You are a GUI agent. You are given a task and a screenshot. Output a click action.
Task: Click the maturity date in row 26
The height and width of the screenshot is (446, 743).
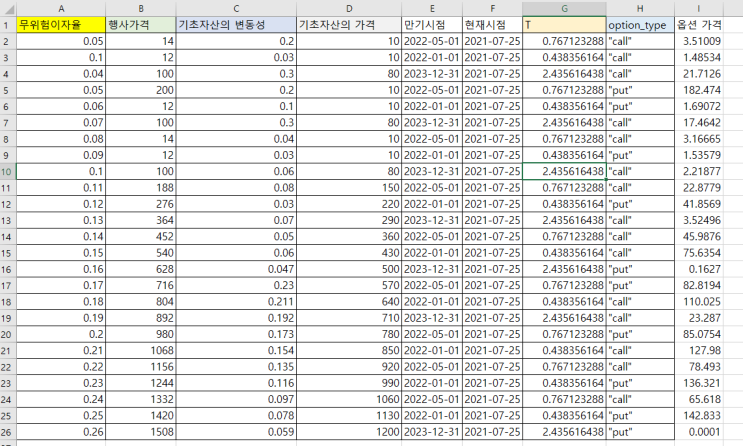coord(432,432)
